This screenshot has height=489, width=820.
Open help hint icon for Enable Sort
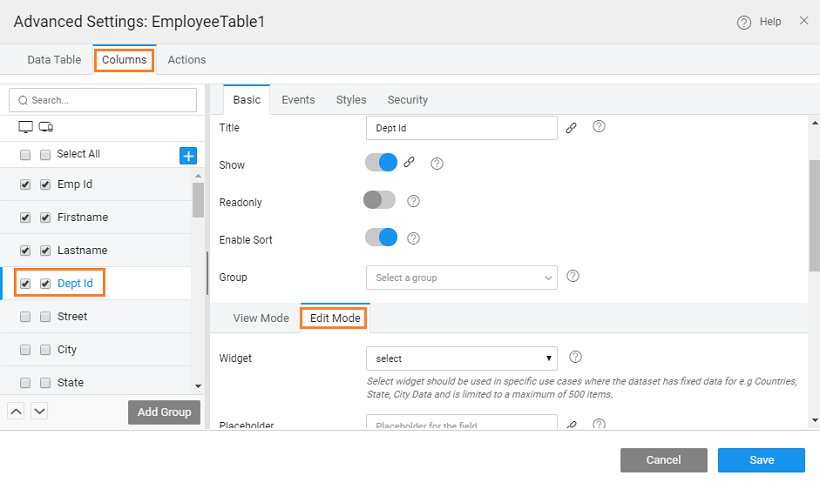coord(413,239)
